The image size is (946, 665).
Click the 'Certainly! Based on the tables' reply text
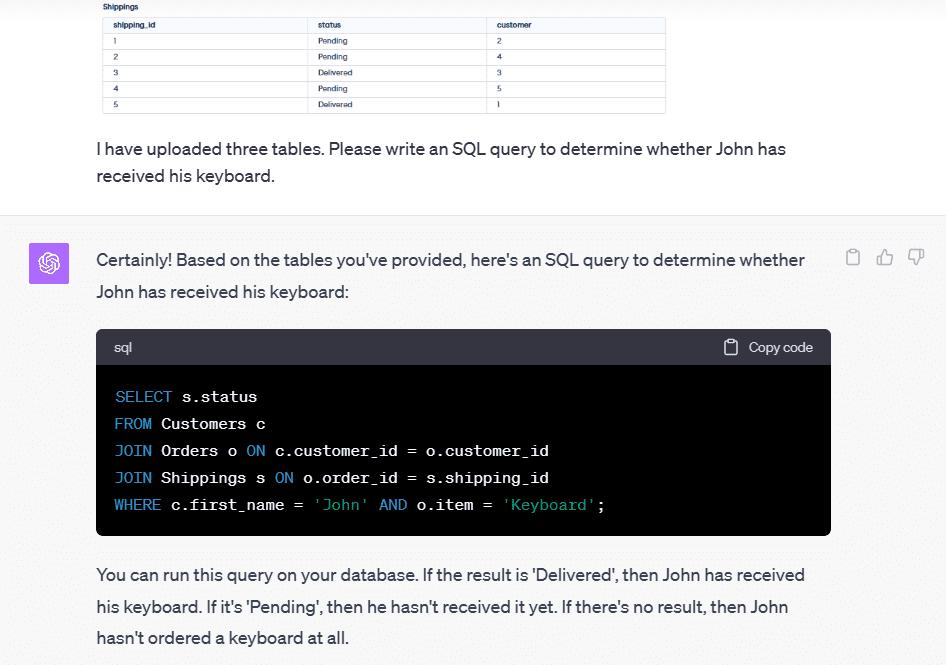coord(451,276)
